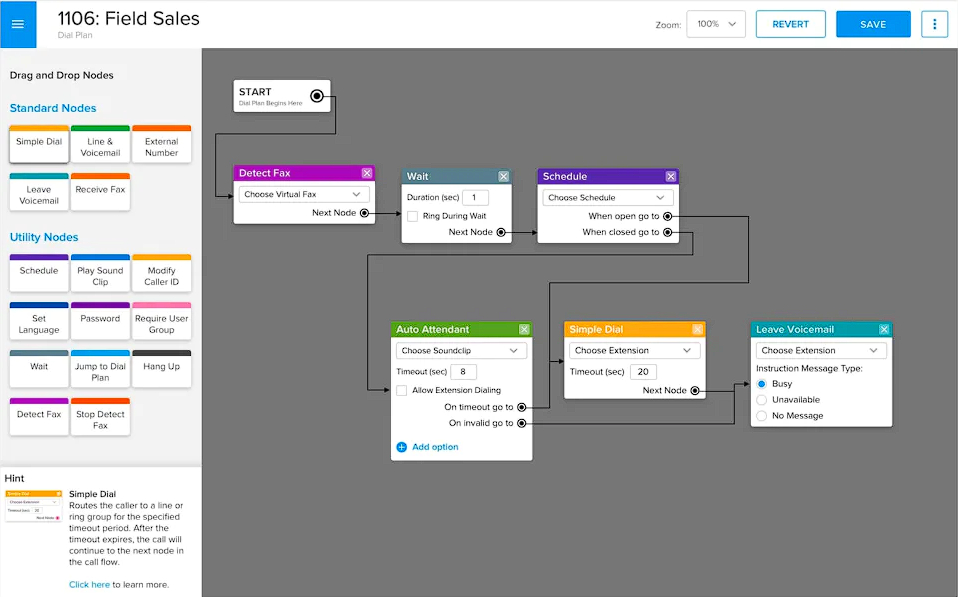Delete the Schedule node via X icon

coord(671,176)
